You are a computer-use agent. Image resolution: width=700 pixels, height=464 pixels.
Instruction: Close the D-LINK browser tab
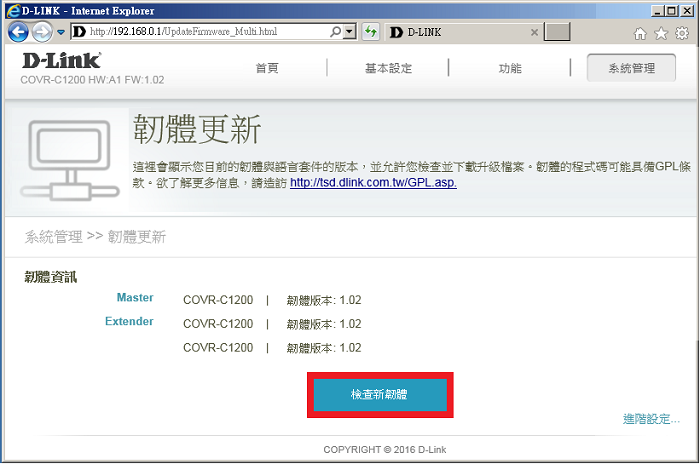tap(534, 33)
